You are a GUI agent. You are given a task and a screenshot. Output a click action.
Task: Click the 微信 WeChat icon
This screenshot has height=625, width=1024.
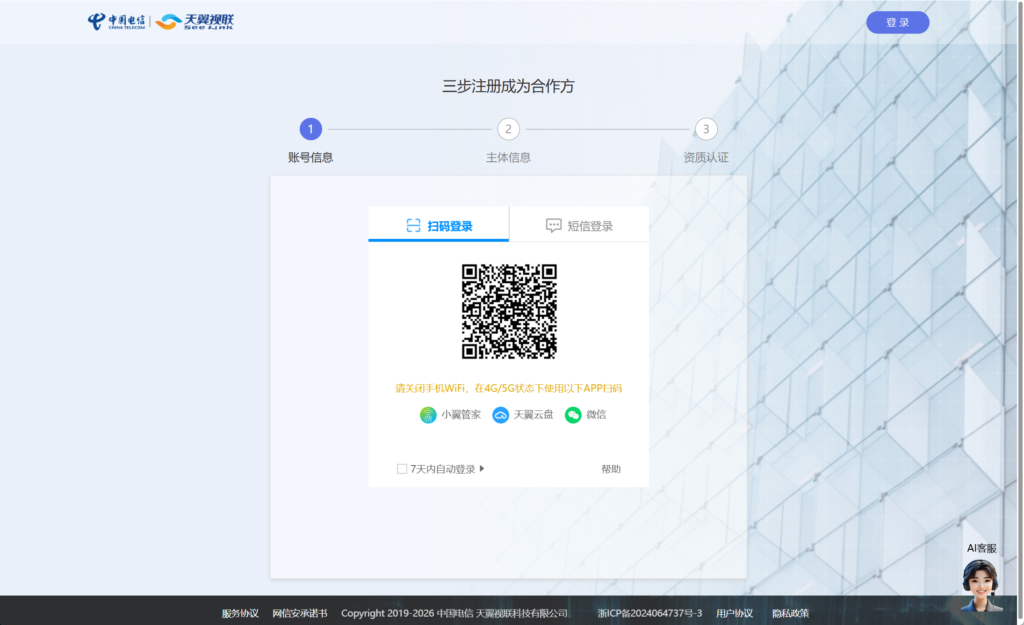coord(573,415)
